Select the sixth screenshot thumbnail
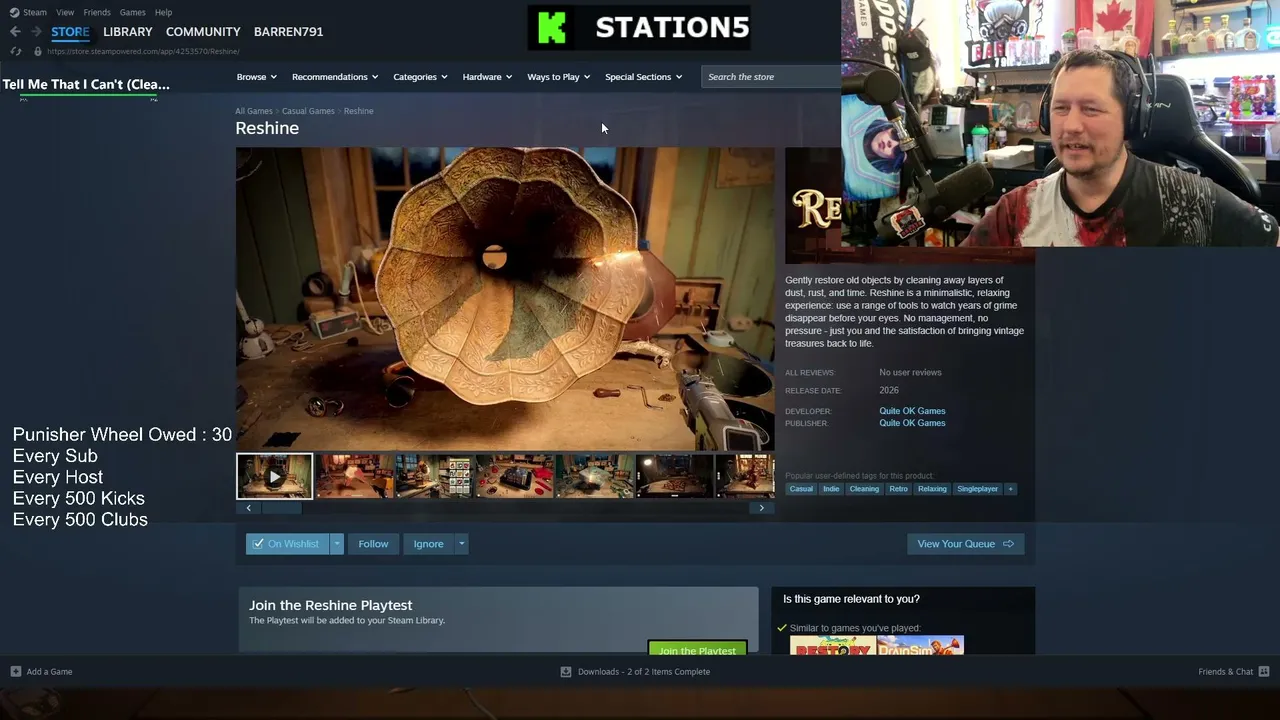The height and width of the screenshot is (720, 1280). (x=675, y=476)
